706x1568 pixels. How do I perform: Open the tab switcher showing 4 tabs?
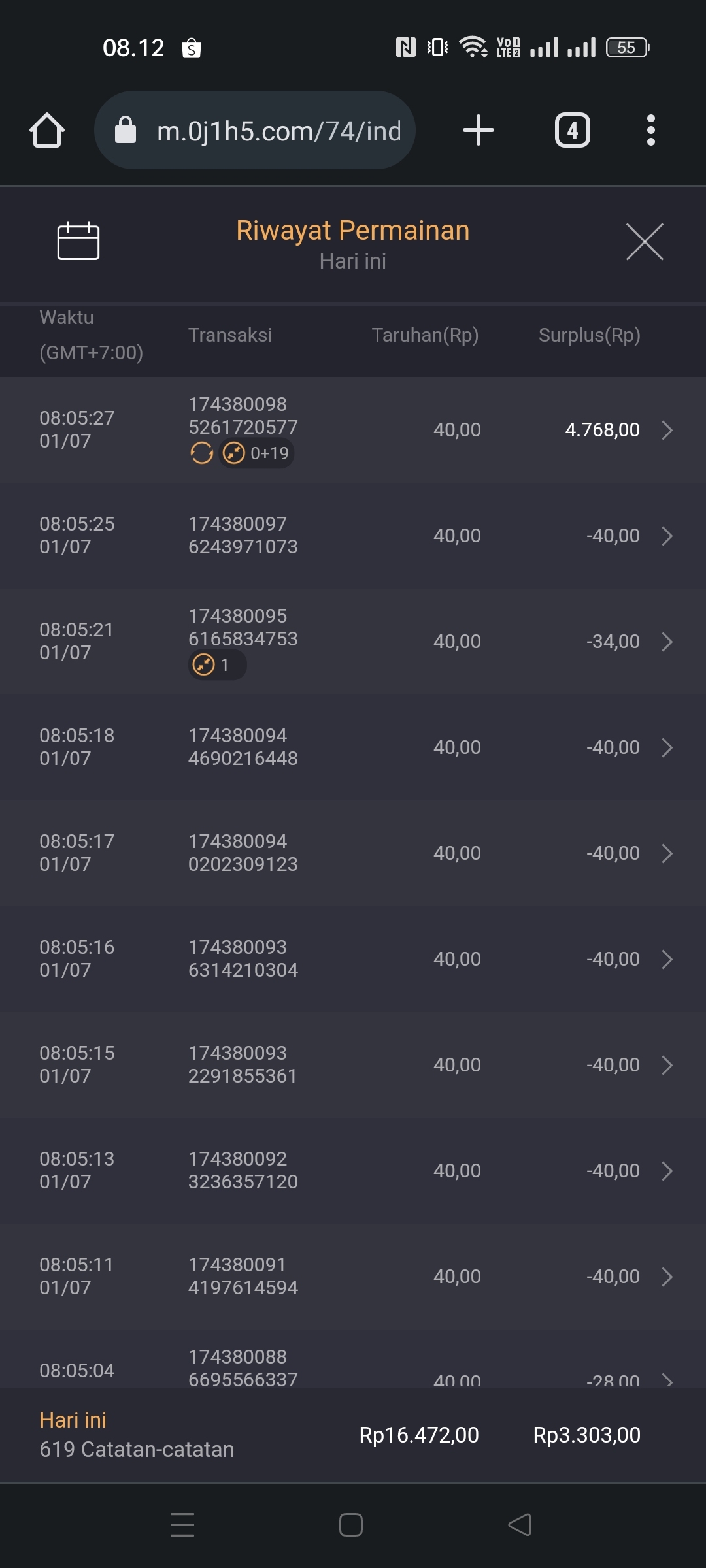pyautogui.click(x=572, y=130)
